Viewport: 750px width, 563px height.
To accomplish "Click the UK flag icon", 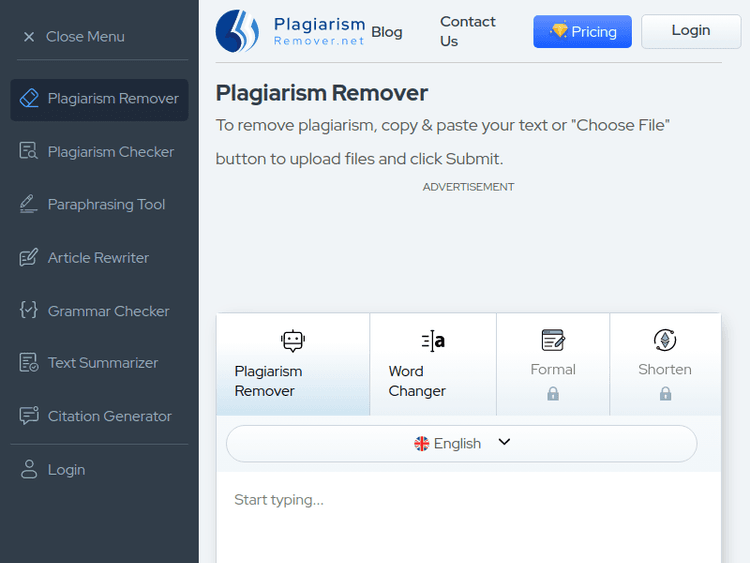I will click(x=421, y=443).
